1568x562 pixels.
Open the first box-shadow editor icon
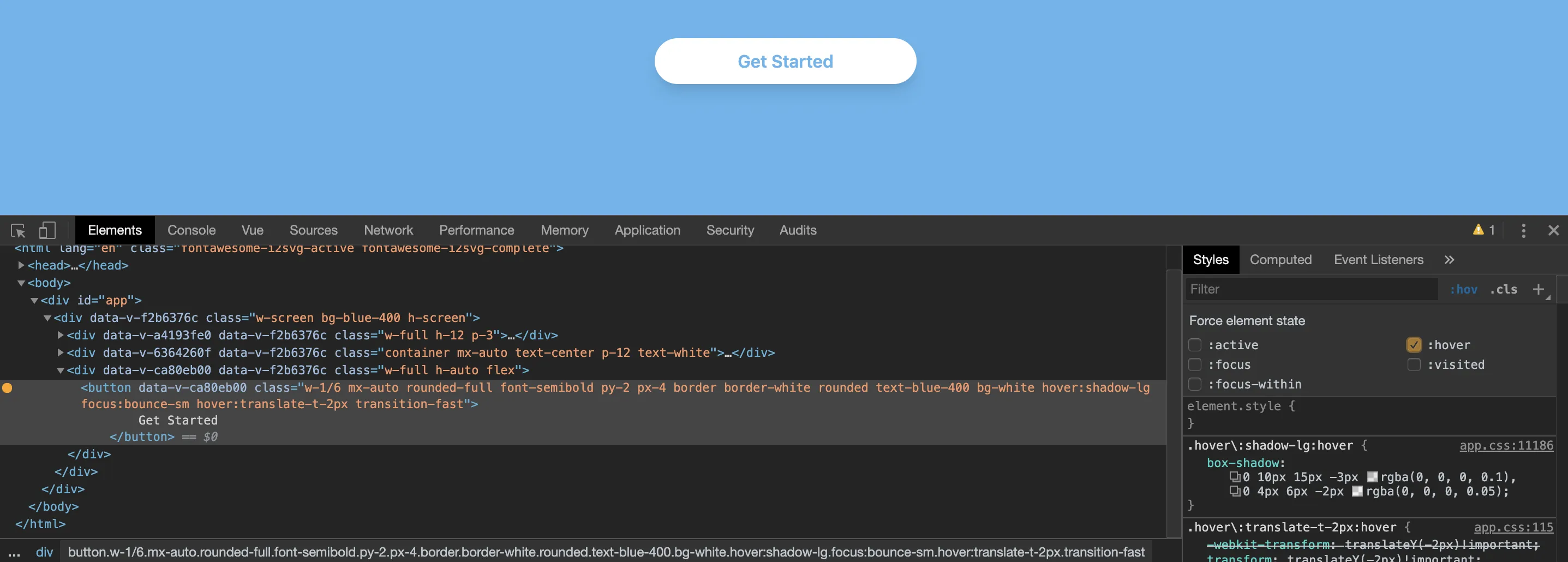(x=1235, y=477)
